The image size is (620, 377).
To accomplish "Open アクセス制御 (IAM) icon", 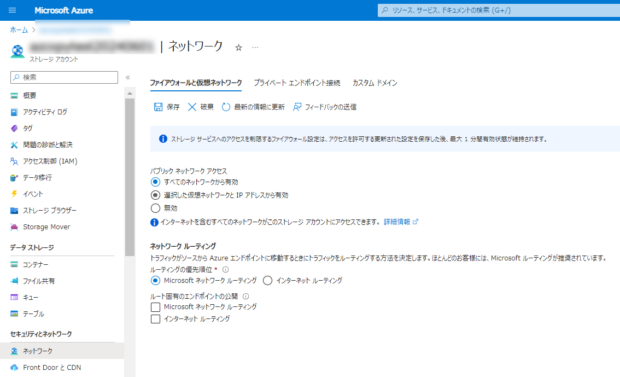I will click(x=14, y=161).
